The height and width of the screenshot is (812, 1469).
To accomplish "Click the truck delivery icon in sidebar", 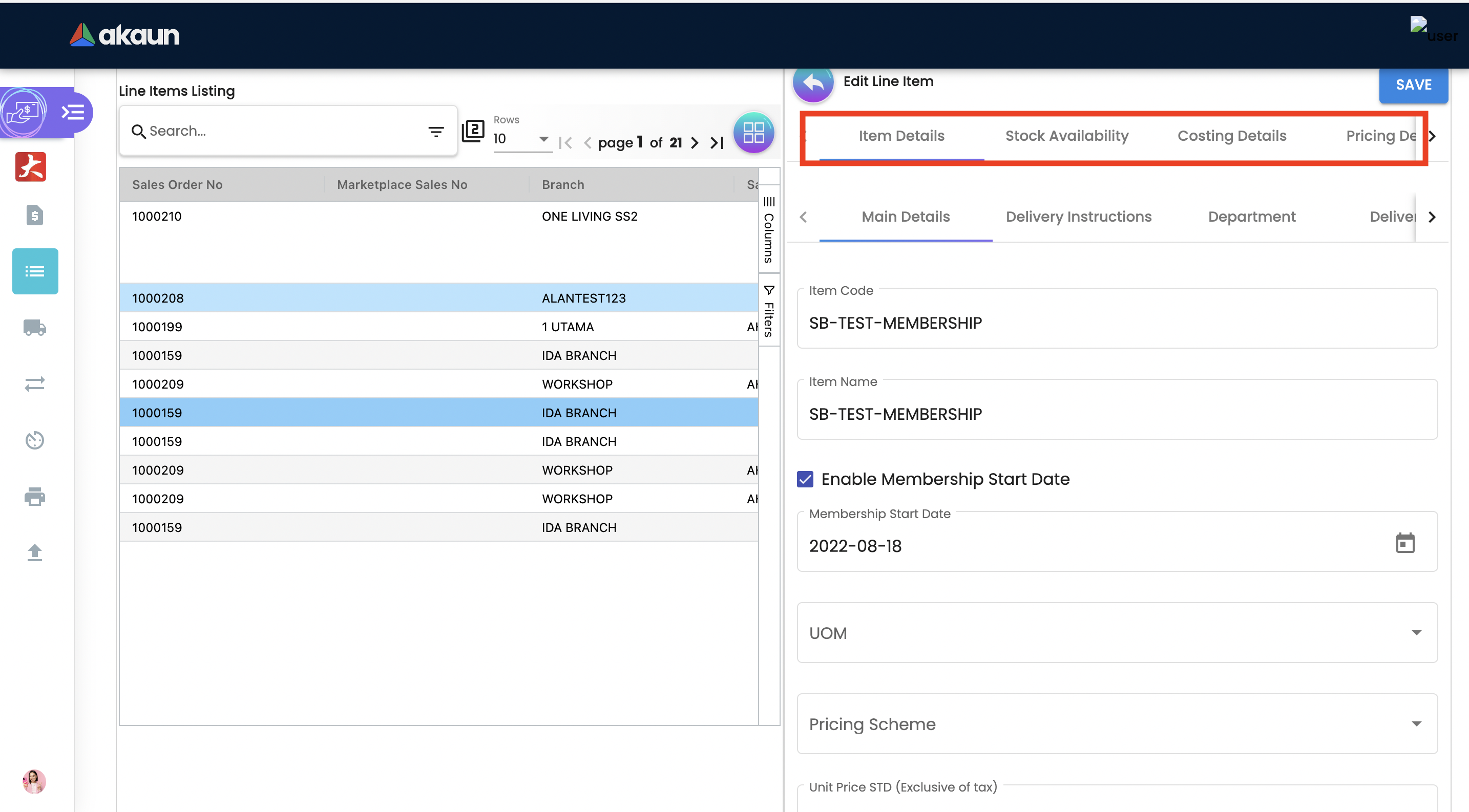I will (35, 327).
